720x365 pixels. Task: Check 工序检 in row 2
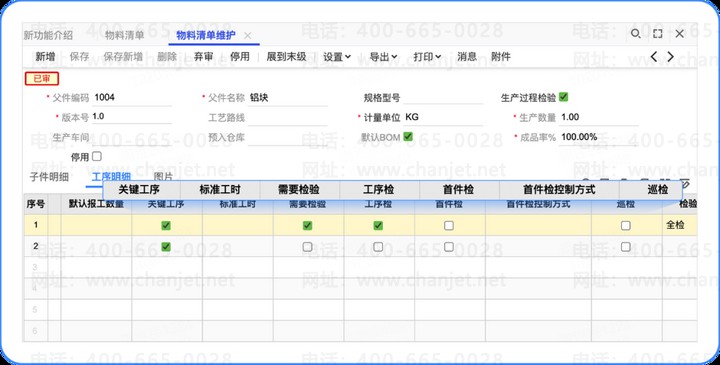378,247
